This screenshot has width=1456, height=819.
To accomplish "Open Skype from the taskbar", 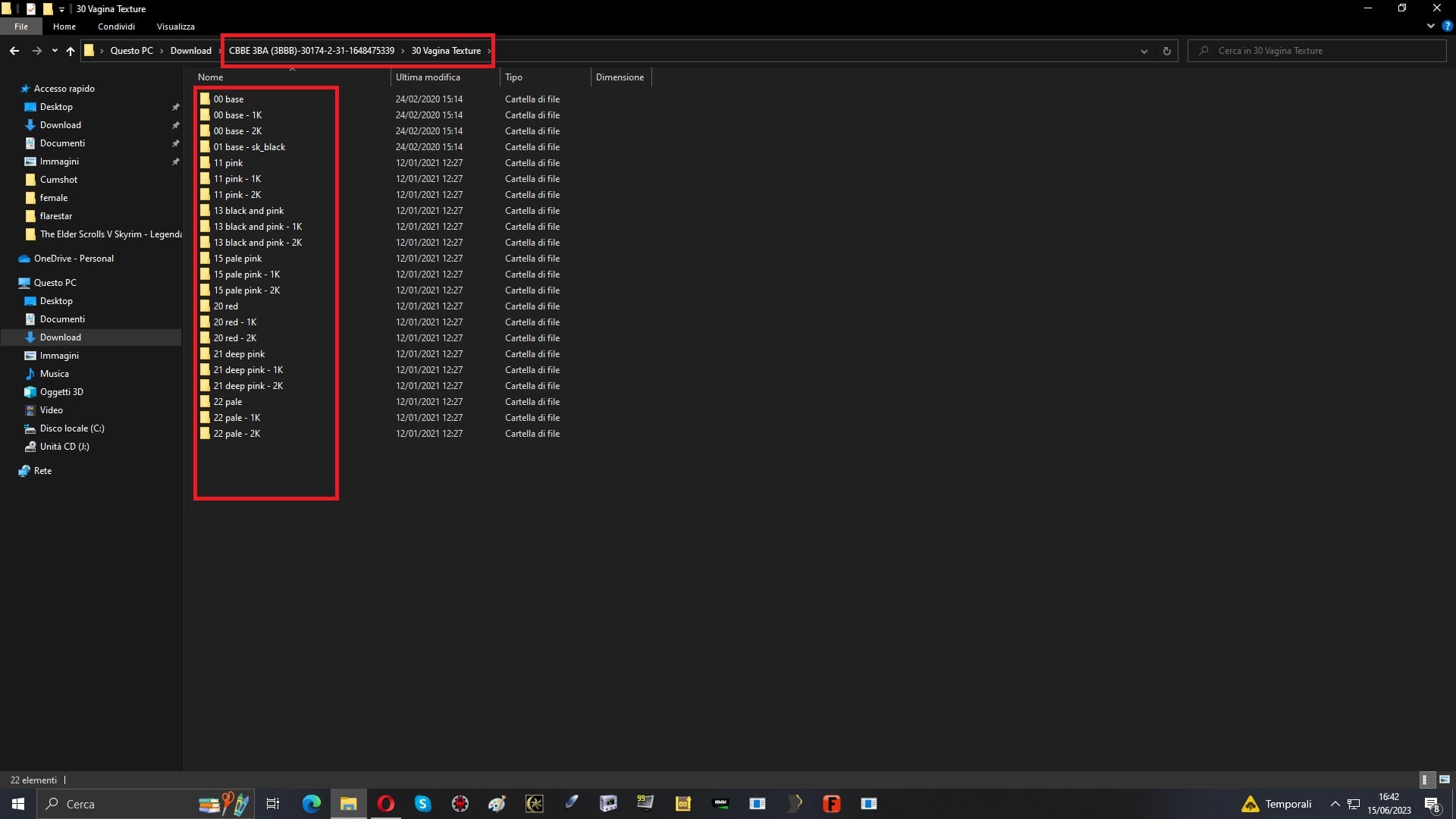I will click(422, 804).
